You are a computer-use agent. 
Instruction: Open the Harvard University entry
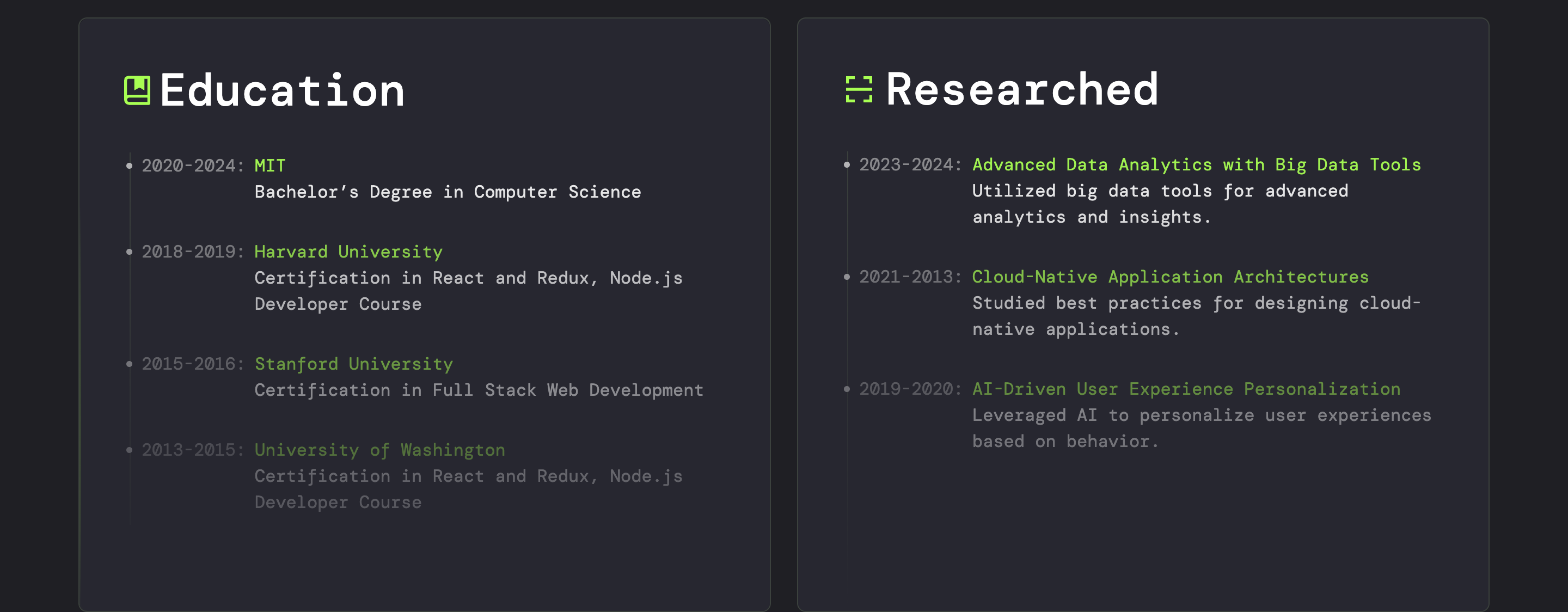point(348,252)
